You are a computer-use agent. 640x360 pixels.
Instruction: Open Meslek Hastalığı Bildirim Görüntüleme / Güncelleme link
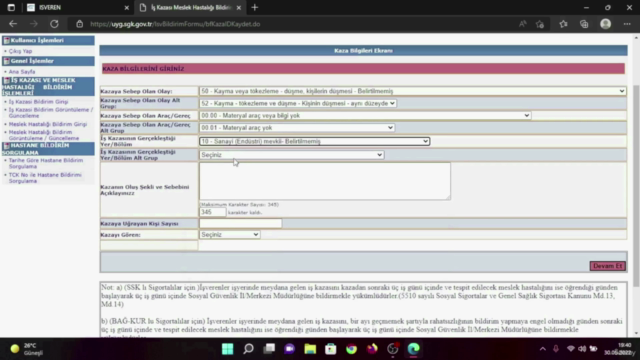coord(44,135)
